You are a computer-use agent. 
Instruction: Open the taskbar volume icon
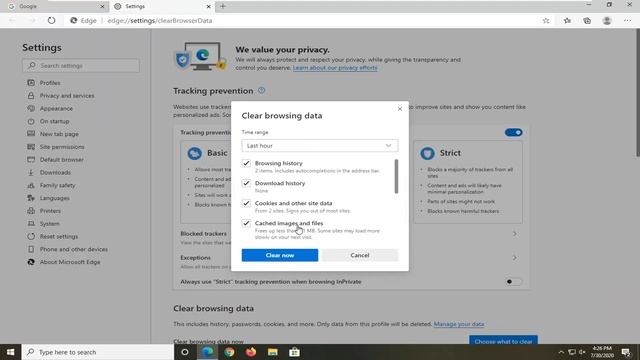[x=582, y=352]
